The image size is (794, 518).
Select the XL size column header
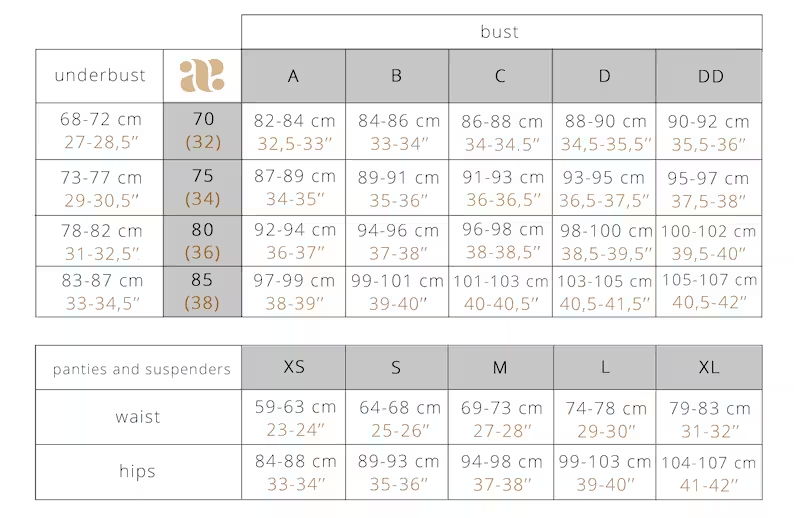click(x=709, y=368)
